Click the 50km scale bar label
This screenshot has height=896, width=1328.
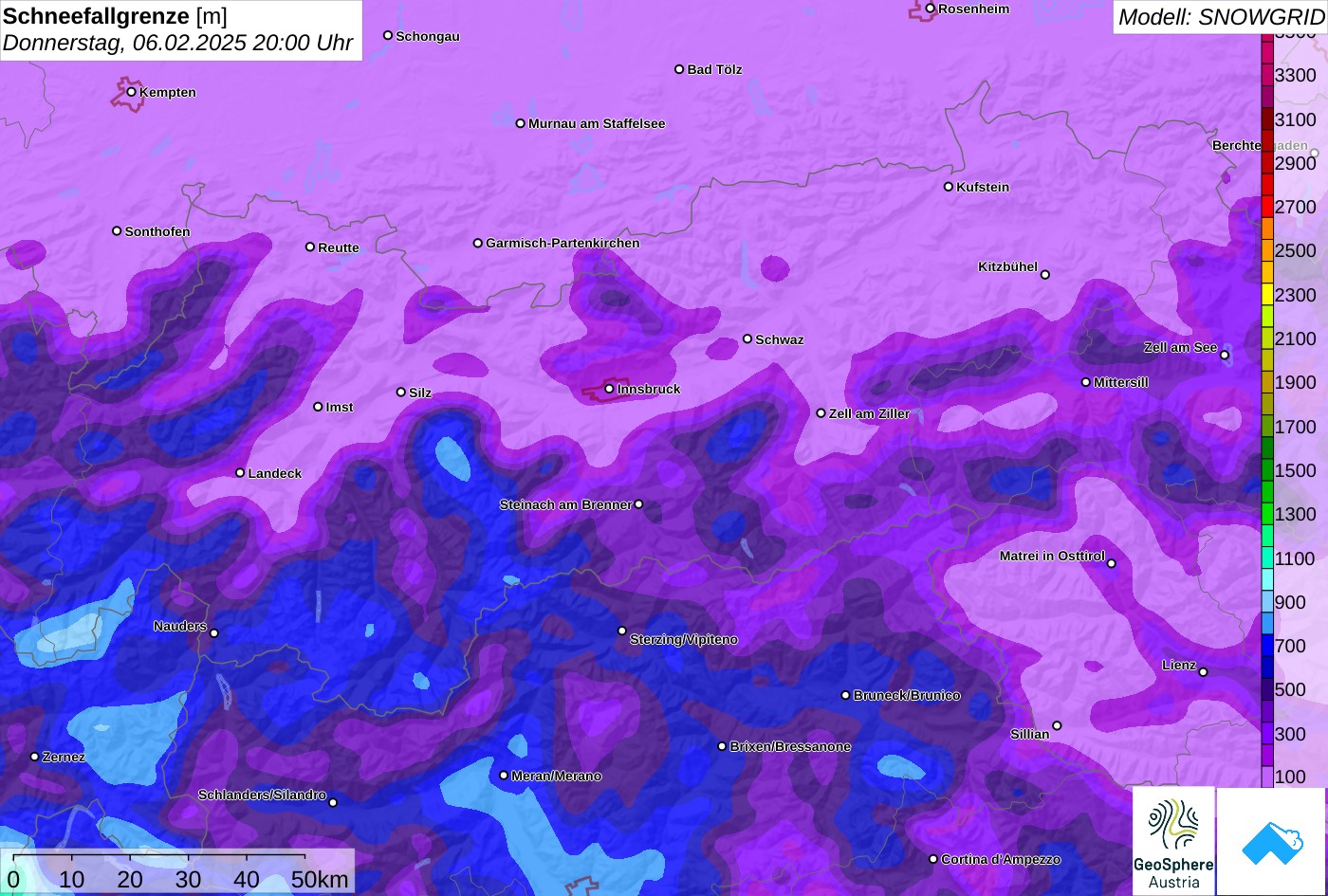(x=320, y=879)
